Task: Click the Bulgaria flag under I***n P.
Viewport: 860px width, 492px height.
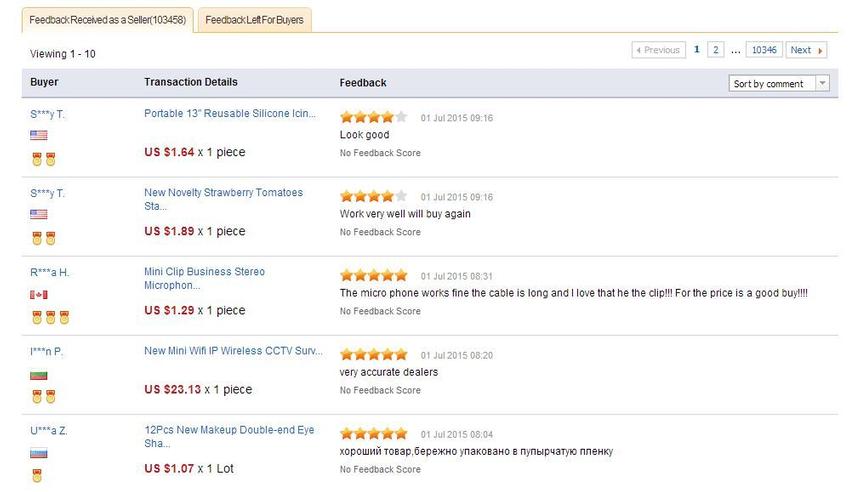Action: pos(39,375)
